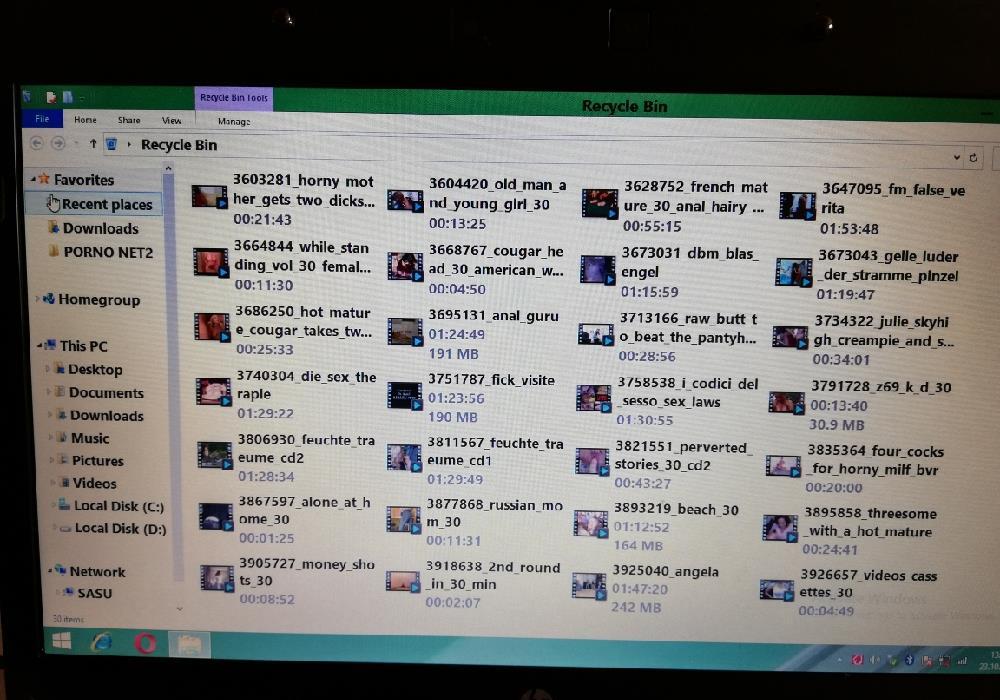Click thumbnail of 3806930_feuchte_traeume_cd2
The height and width of the screenshot is (700, 1000).
coord(215,455)
